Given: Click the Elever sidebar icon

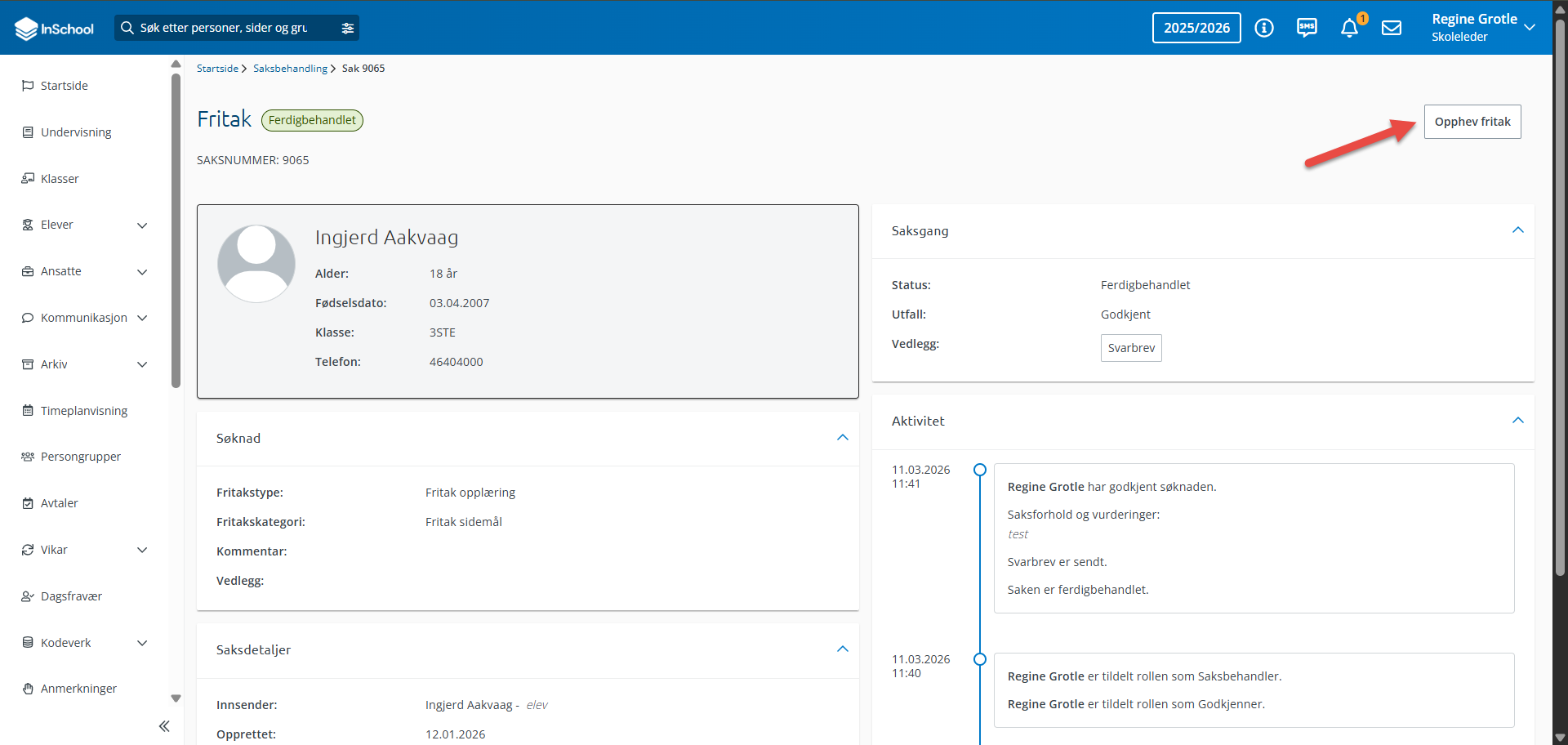Looking at the screenshot, I should coord(28,225).
